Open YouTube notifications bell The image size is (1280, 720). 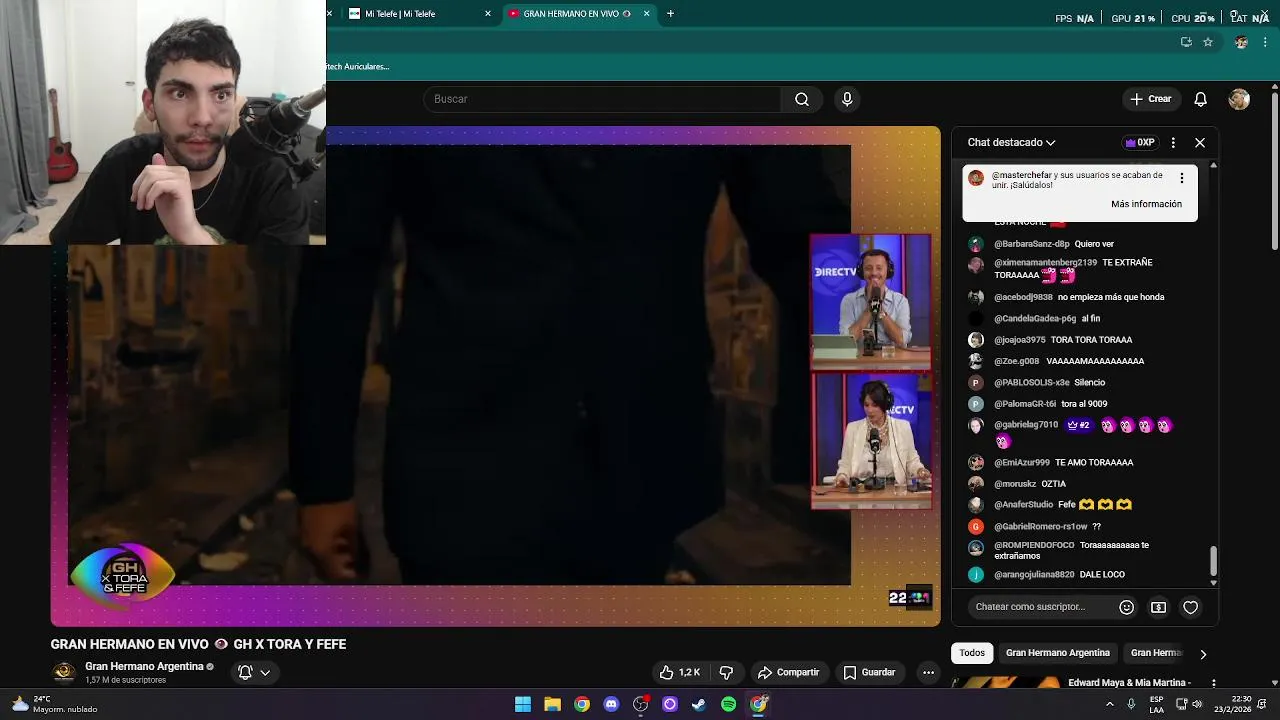pyautogui.click(x=1201, y=99)
